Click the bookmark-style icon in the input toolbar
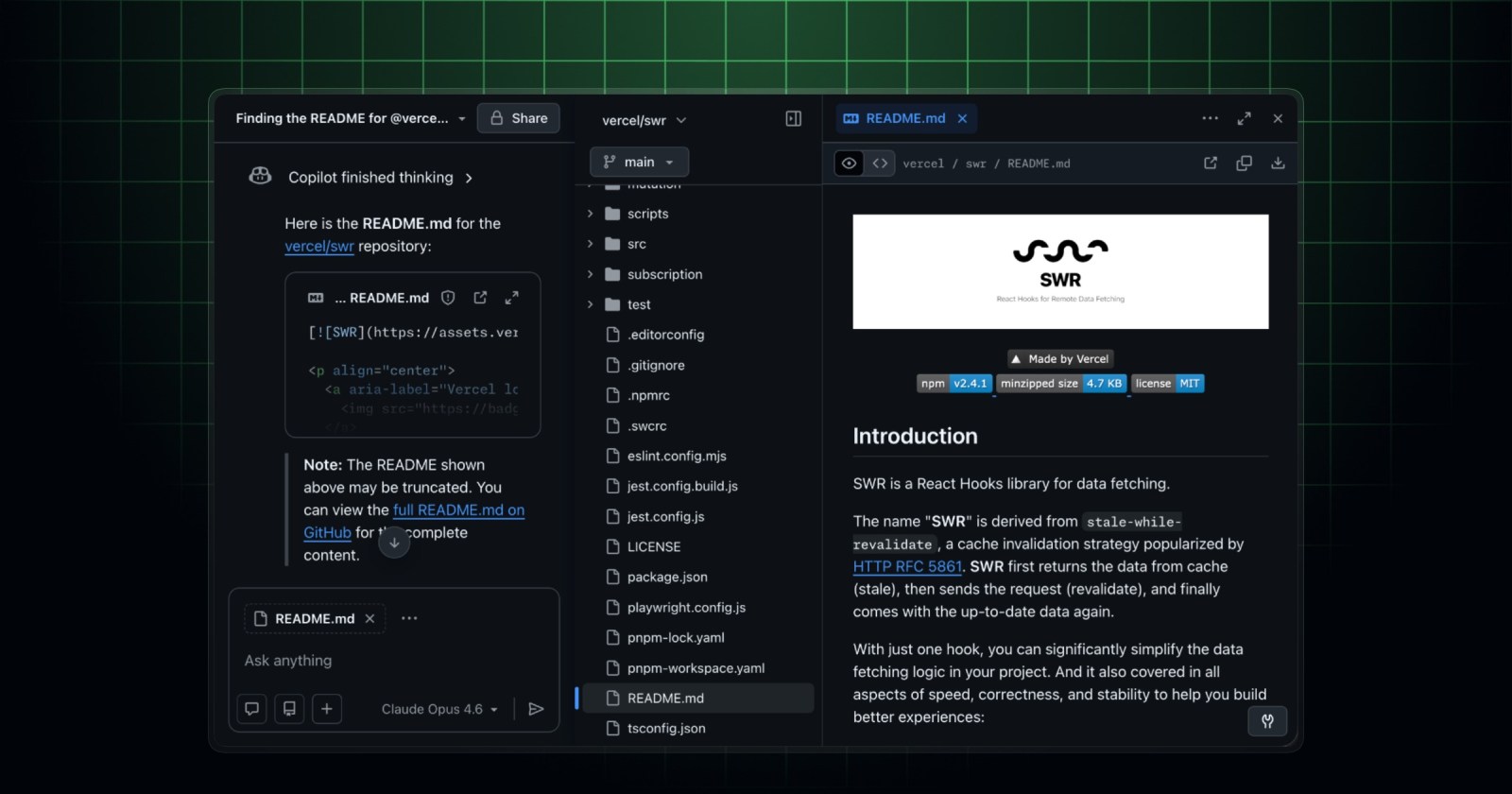1512x794 pixels. (289, 709)
